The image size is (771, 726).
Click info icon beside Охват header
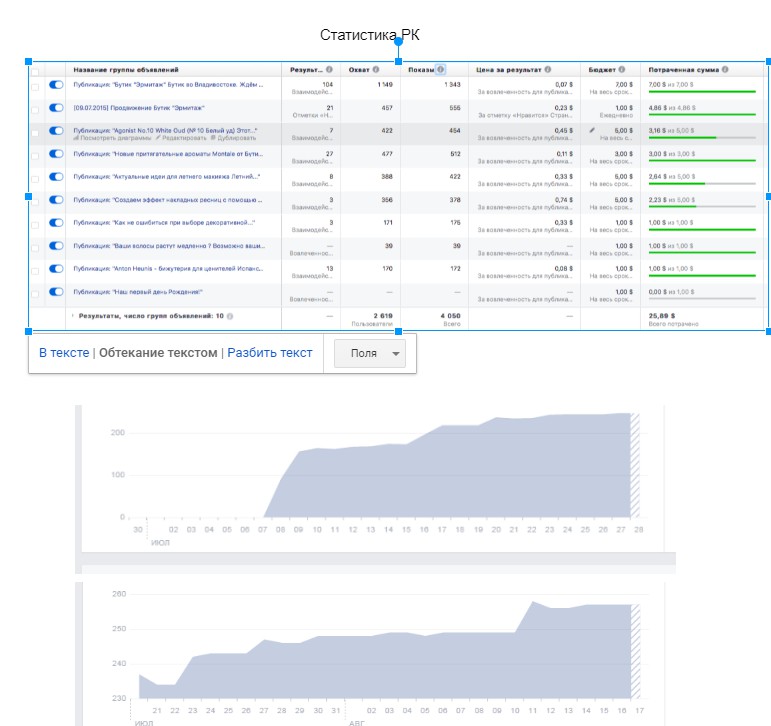click(376, 70)
